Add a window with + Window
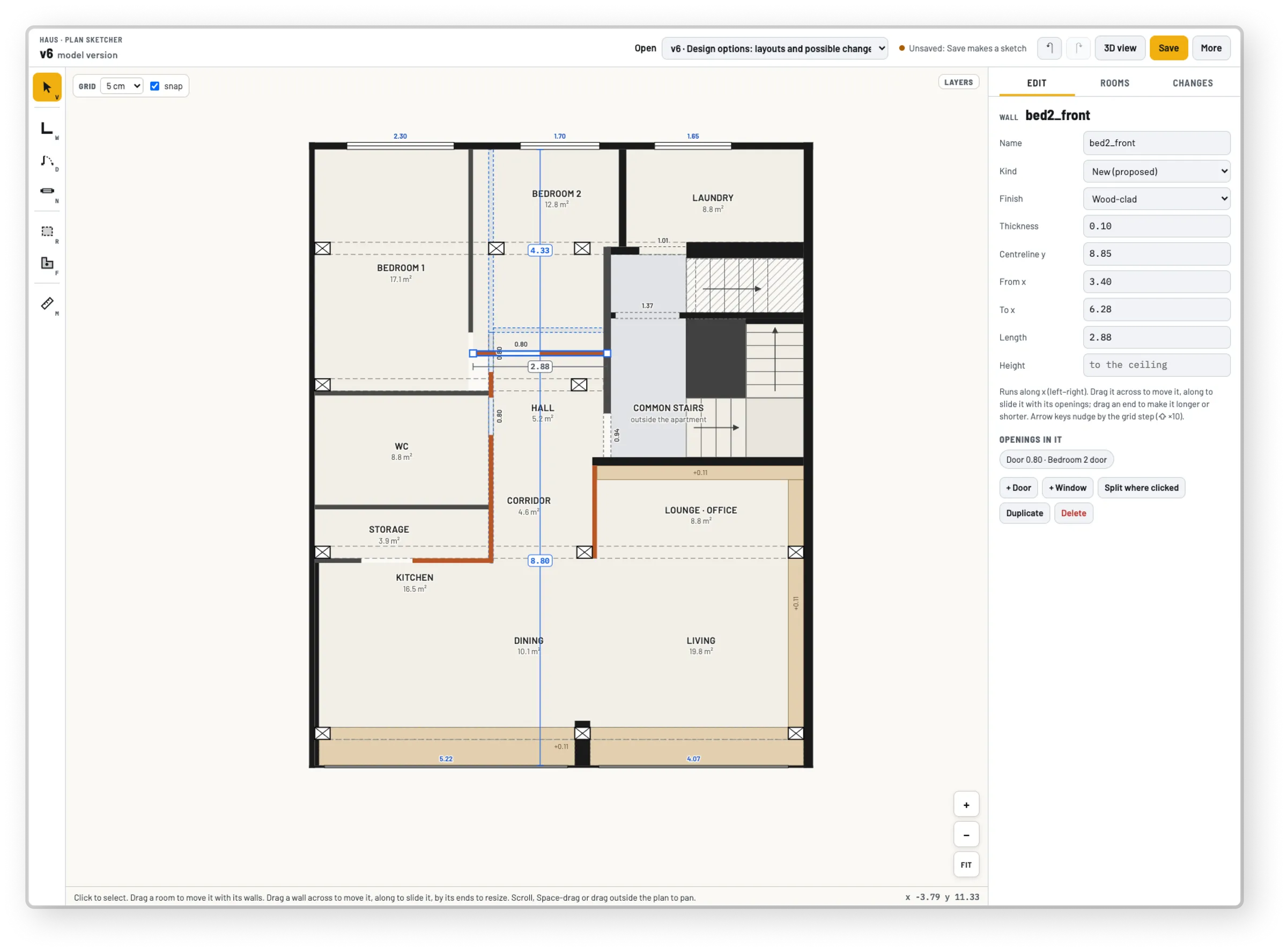The image size is (1287, 952). (1068, 488)
